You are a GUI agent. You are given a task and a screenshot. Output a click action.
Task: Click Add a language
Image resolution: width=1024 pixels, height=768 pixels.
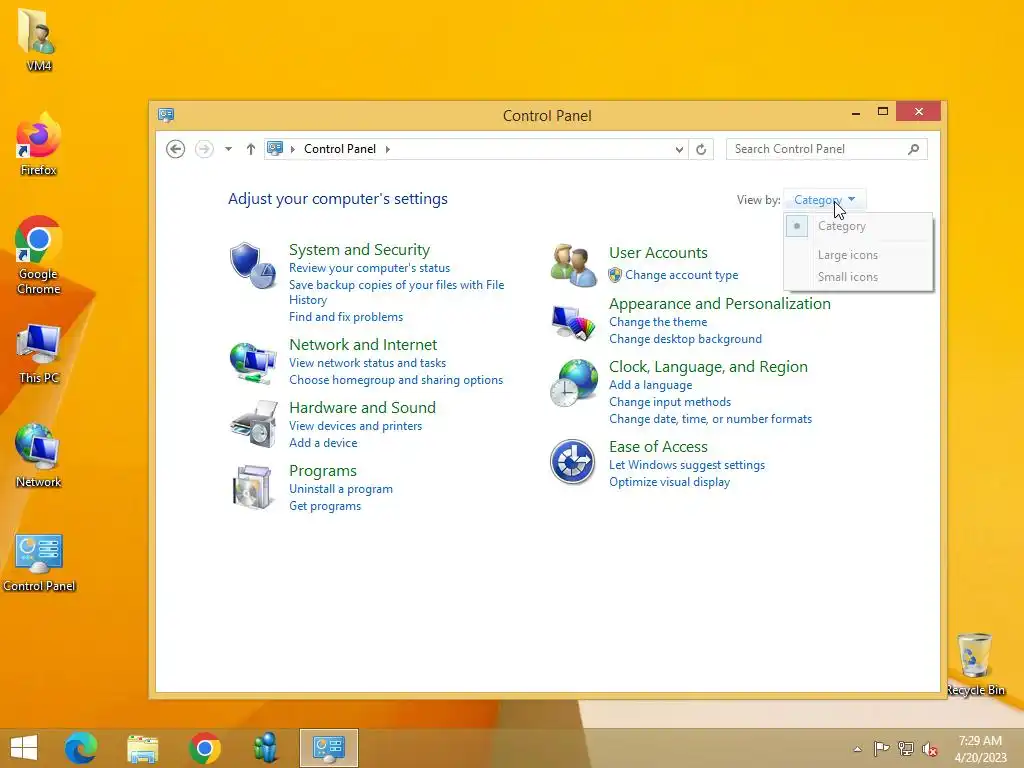[x=650, y=385]
